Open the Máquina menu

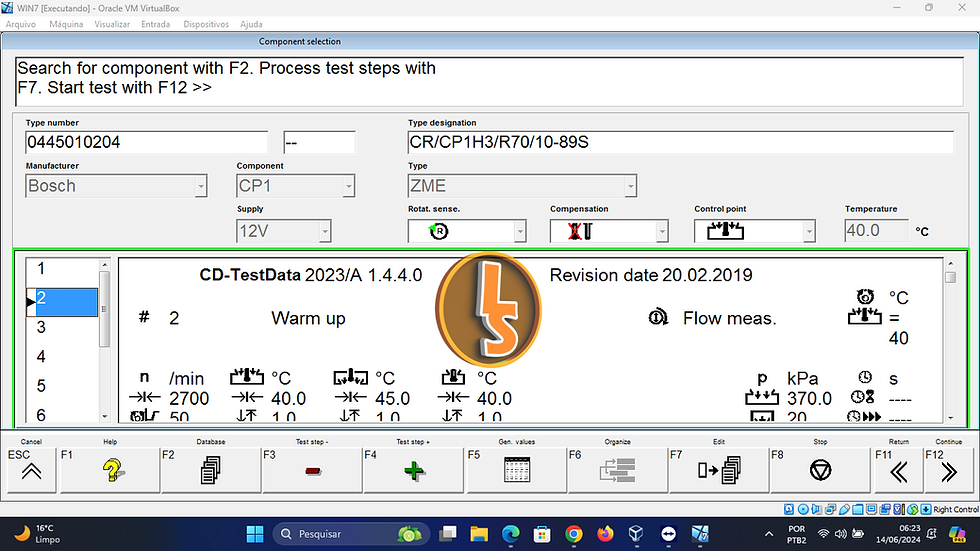pyautogui.click(x=66, y=24)
